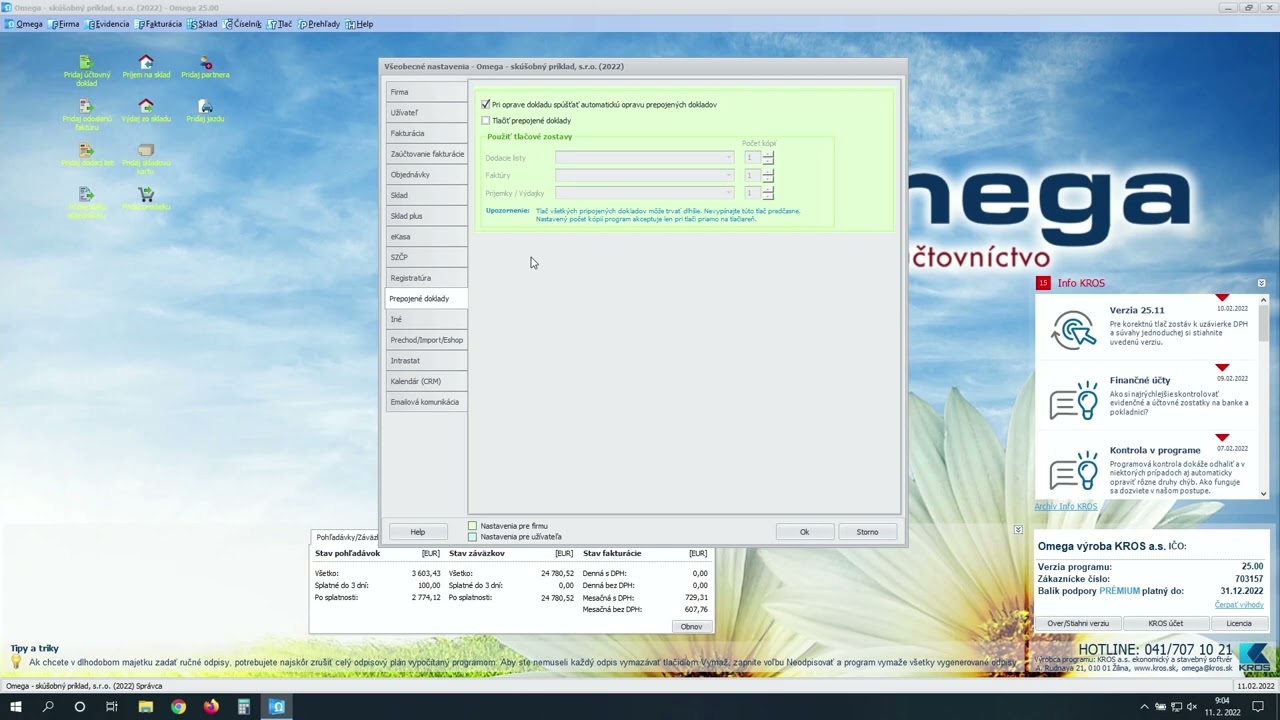The height and width of the screenshot is (720, 1280).
Task: Launch Firefox from the taskbar
Action: [211, 707]
